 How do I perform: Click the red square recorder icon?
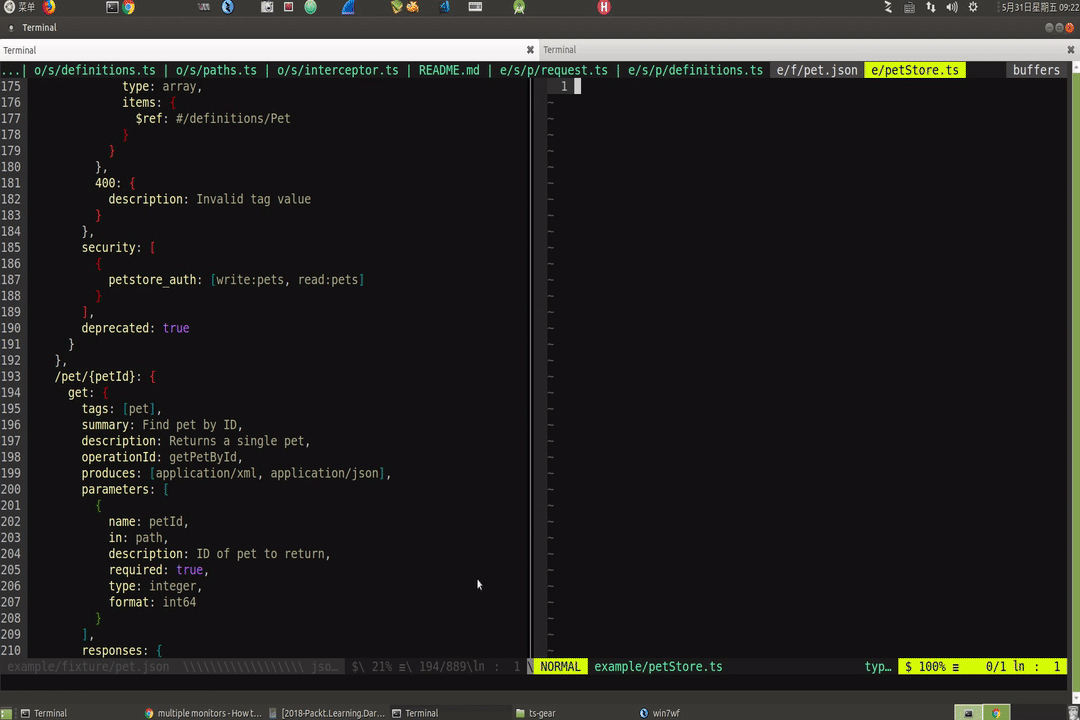[x=289, y=7]
